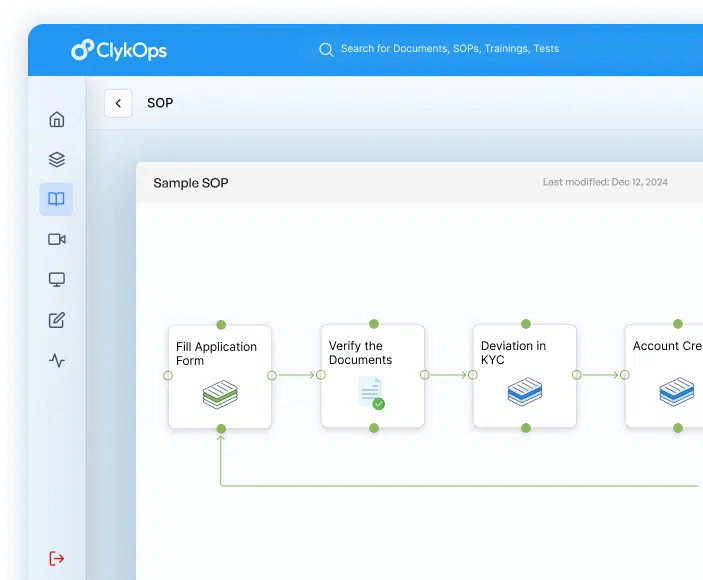This screenshot has width=703, height=580.
Task: Select the Fill Application Form node
Action: [x=220, y=376]
